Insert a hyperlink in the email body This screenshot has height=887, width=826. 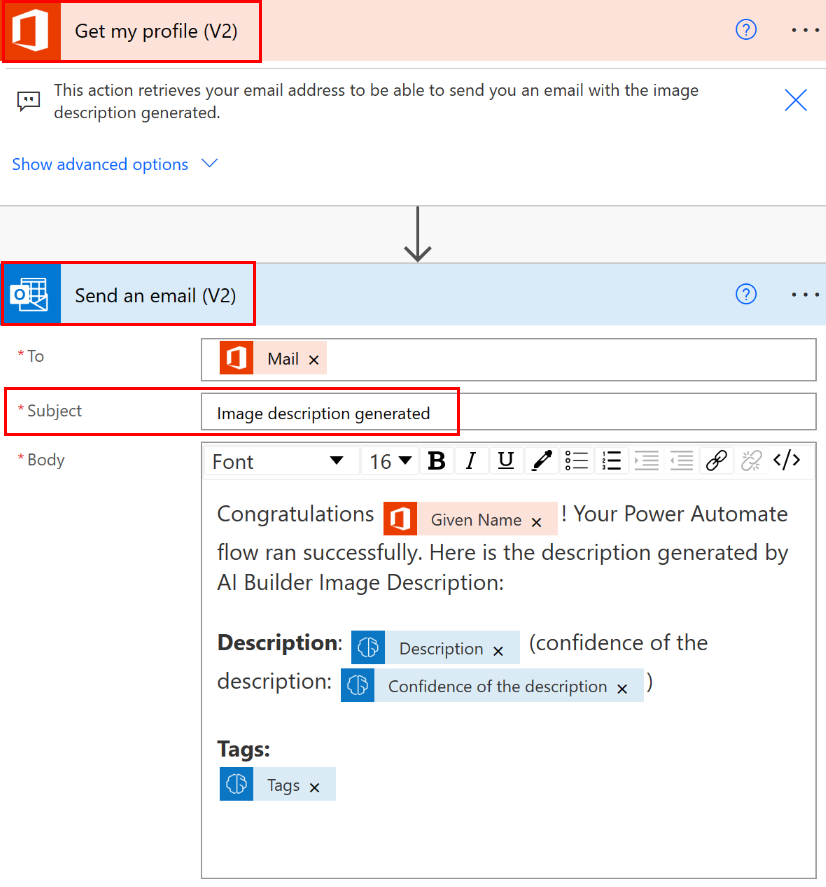(716, 460)
